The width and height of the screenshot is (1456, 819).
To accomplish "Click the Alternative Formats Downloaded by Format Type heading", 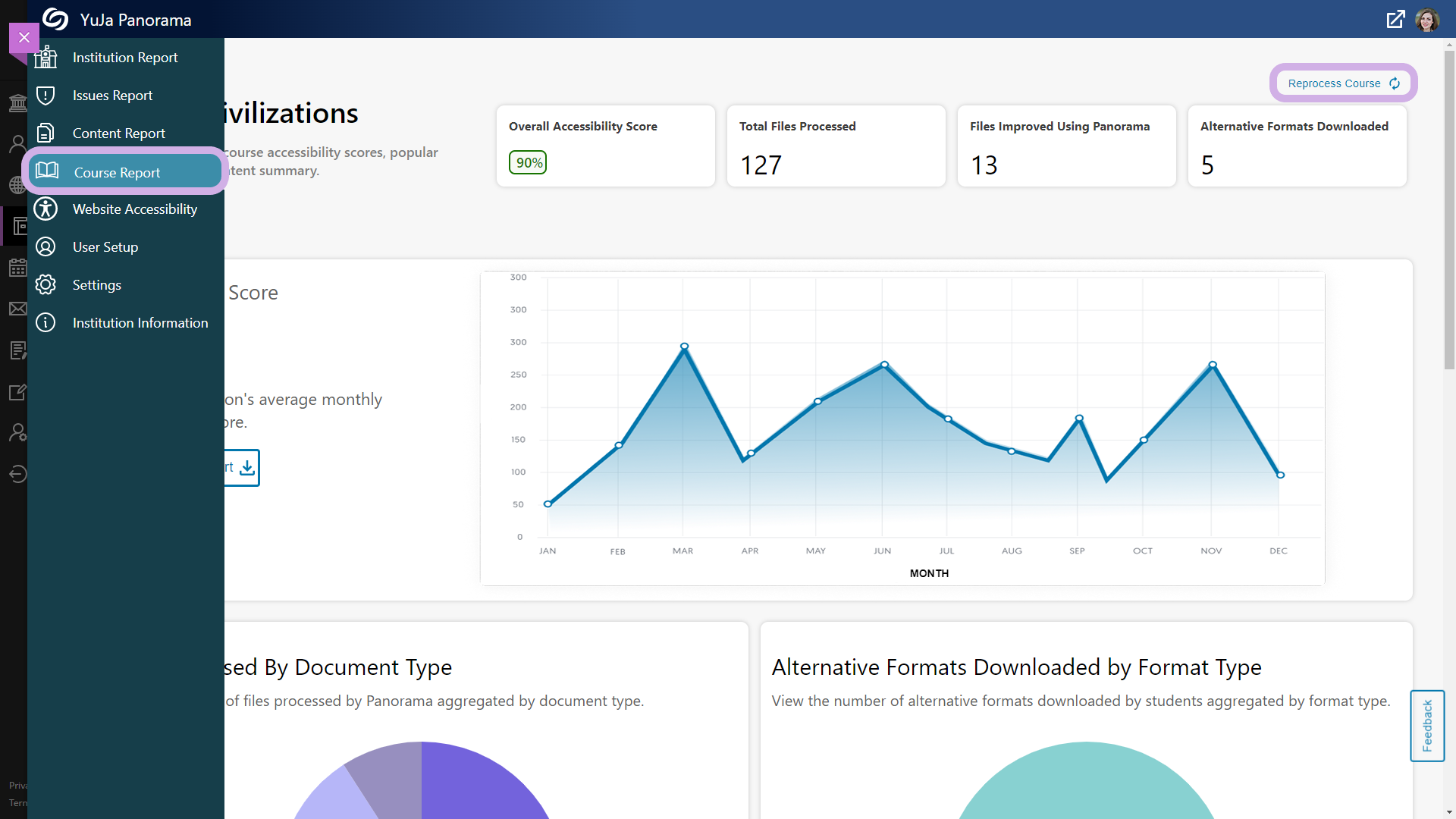I will pos(1016,667).
